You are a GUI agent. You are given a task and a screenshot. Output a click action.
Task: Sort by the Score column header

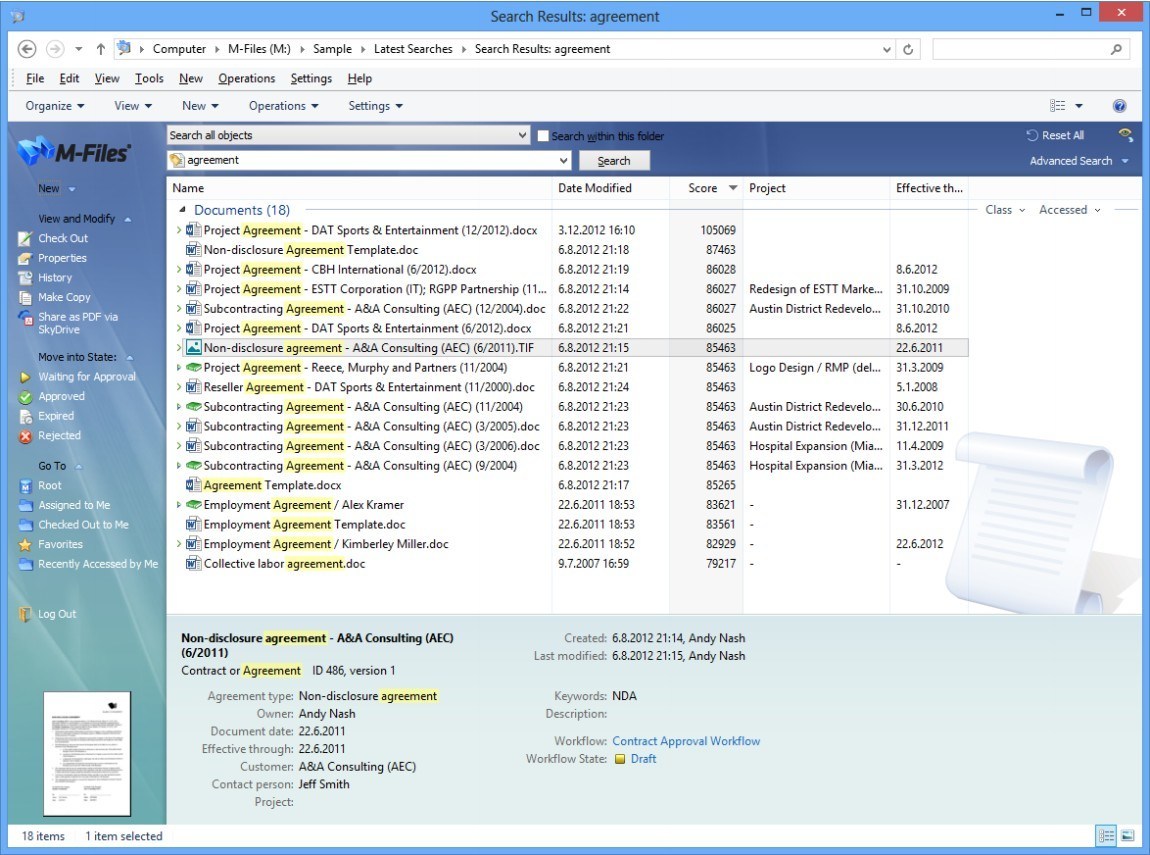click(x=703, y=188)
